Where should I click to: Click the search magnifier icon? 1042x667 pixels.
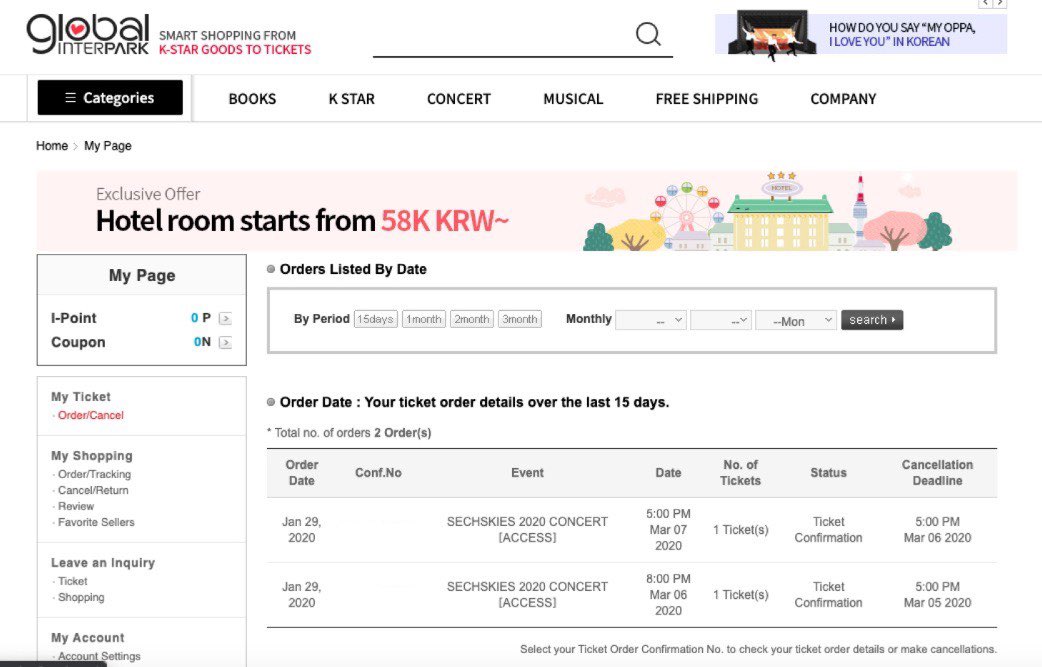point(648,34)
